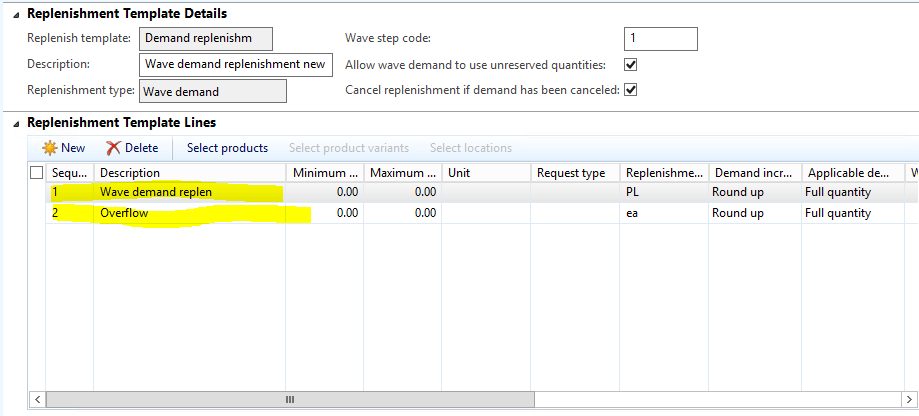
Task: Sort by Description column header
Action: 190,173
